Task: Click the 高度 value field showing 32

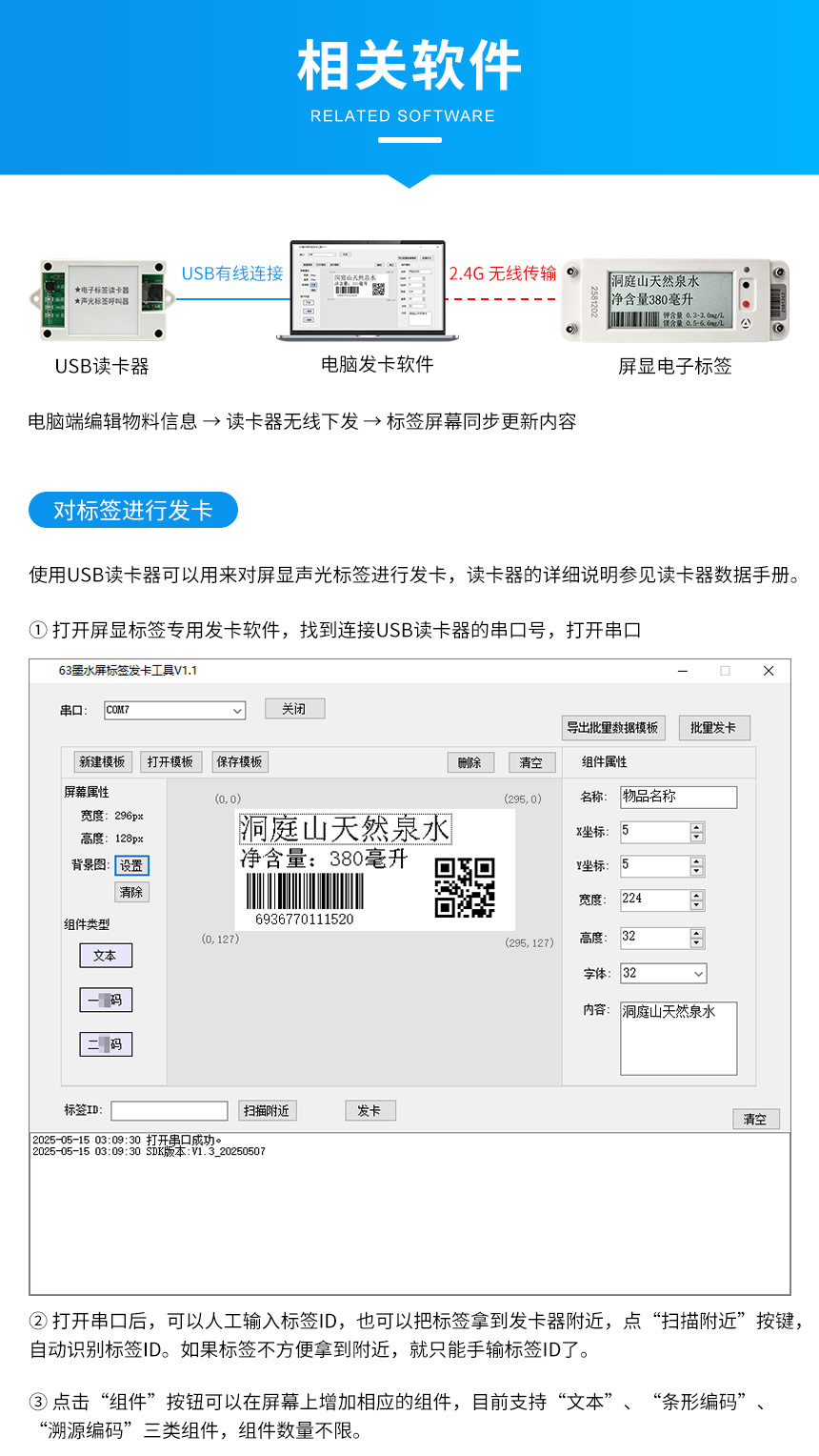Action: 654,938
